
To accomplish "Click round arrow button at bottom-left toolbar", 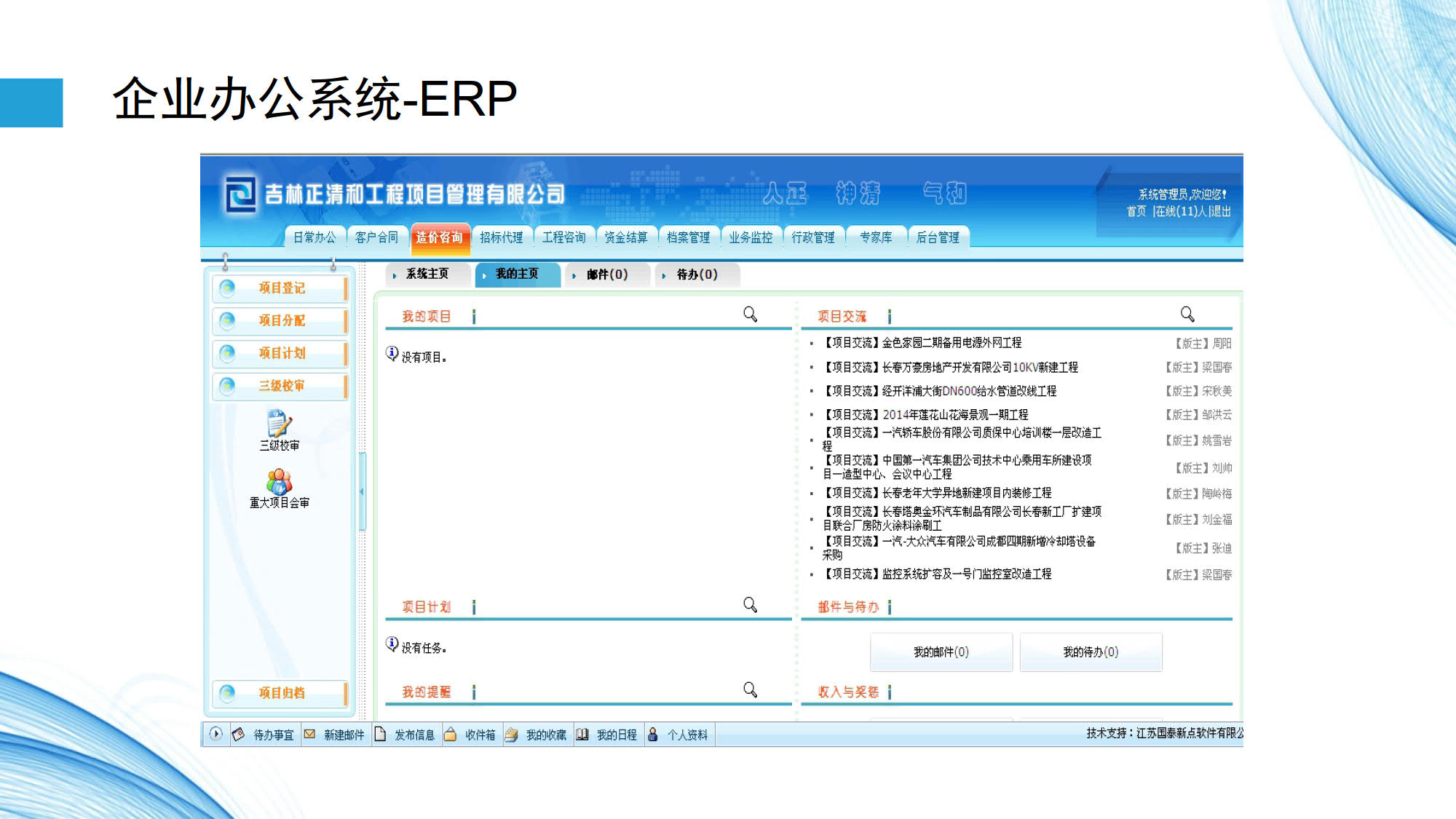I will pos(215,734).
